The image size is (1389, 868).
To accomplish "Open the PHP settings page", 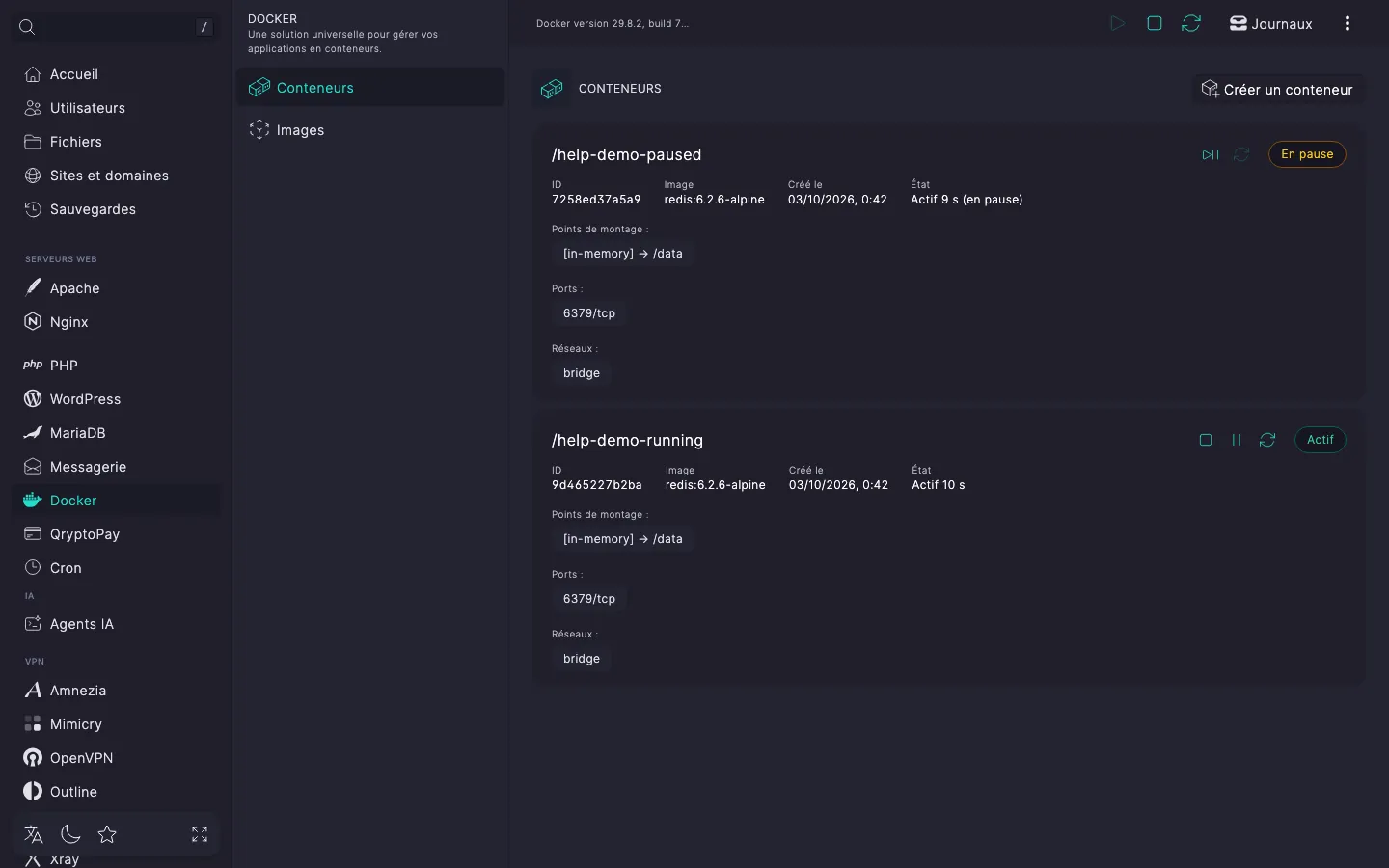I will (x=116, y=366).
